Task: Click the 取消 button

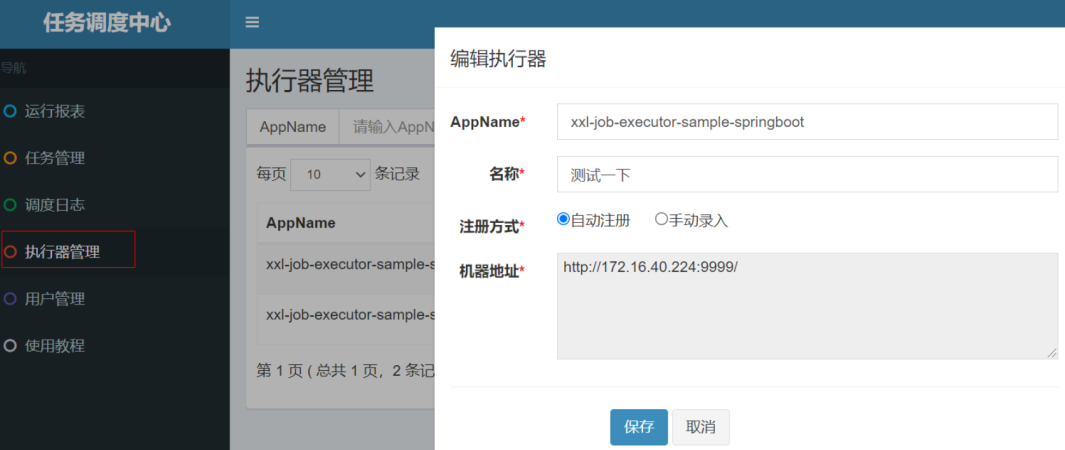Action: pos(700,427)
